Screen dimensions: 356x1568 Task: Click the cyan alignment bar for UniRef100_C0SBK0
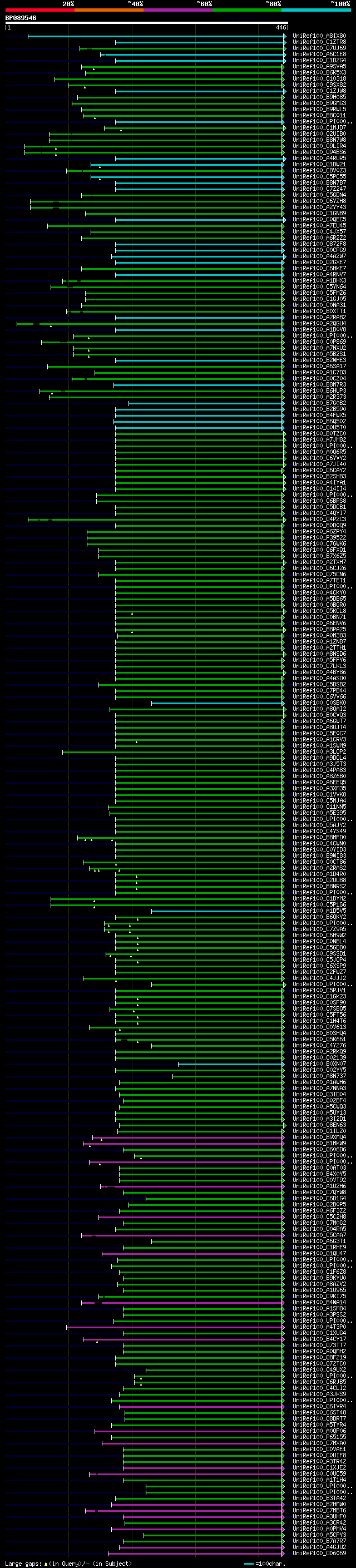(x=218, y=703)
